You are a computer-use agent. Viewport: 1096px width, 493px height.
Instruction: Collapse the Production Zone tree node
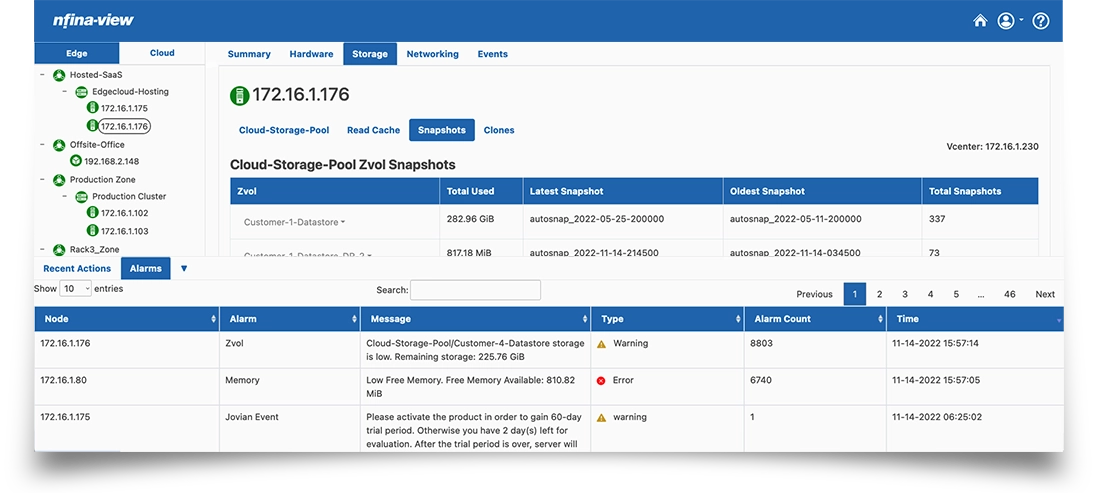click(x=41, y=180)
